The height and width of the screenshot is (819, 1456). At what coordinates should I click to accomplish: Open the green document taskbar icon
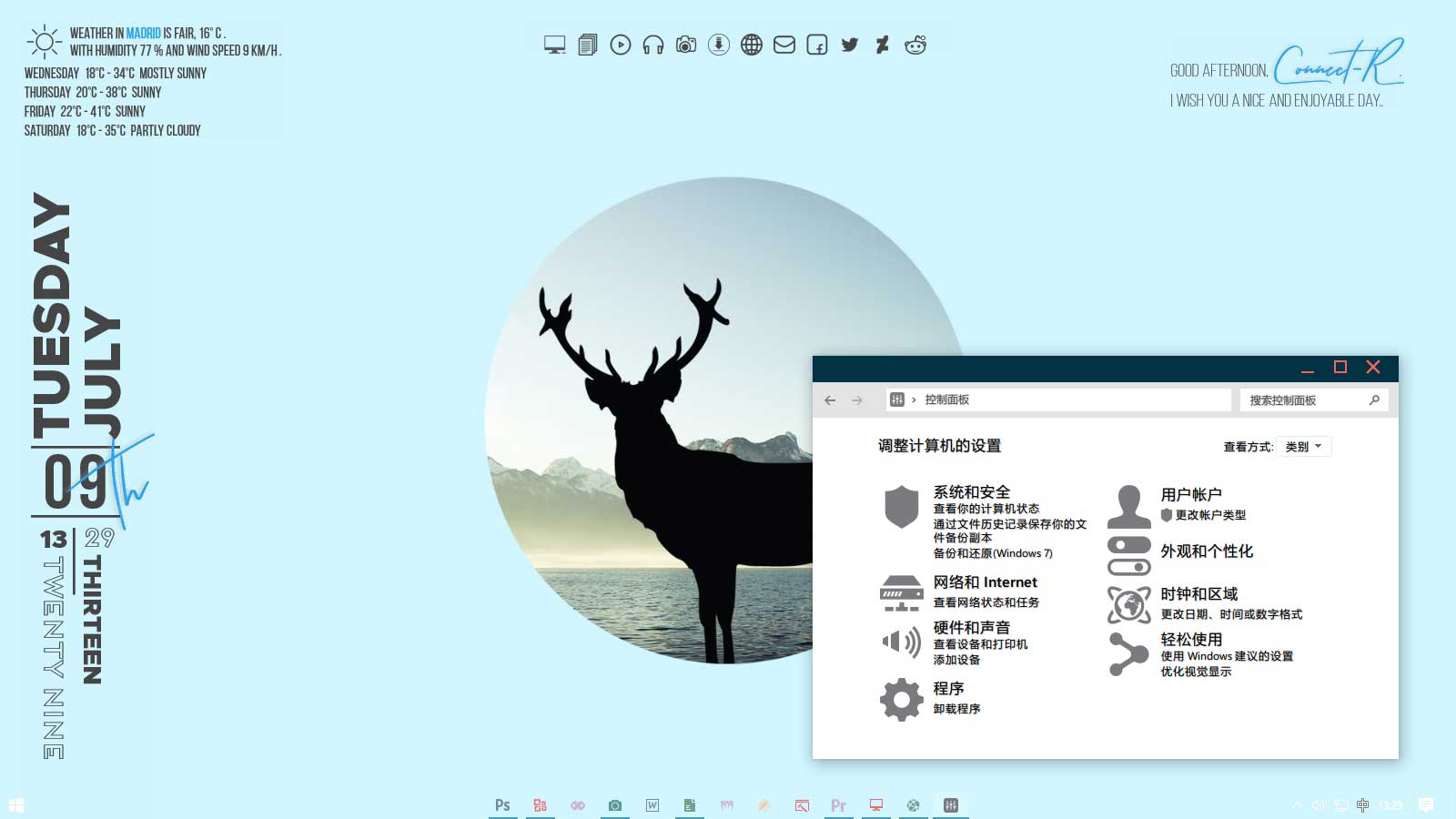pos(690,805)
